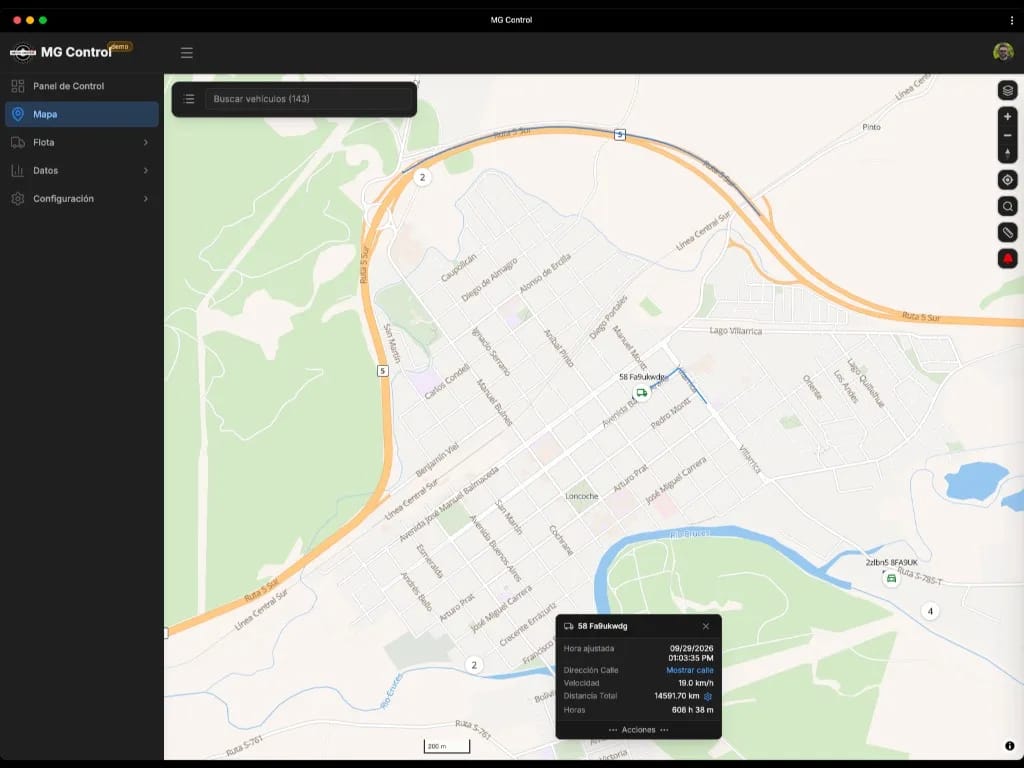Expand the Configuración submenu chevron
1024x768 pixels.
click(146, 199)
